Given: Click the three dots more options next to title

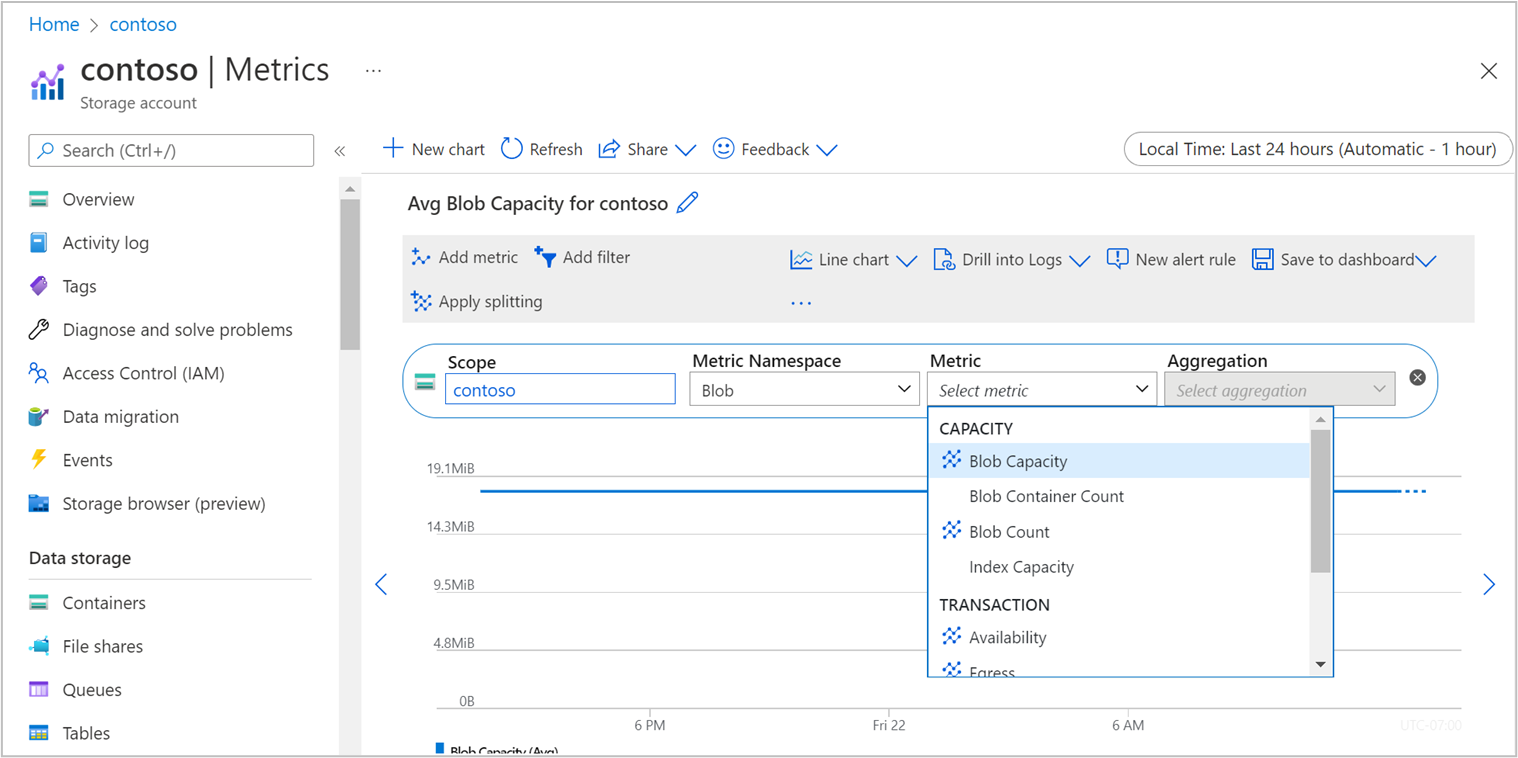Looking at the screenshot, I should pos(373,71).
